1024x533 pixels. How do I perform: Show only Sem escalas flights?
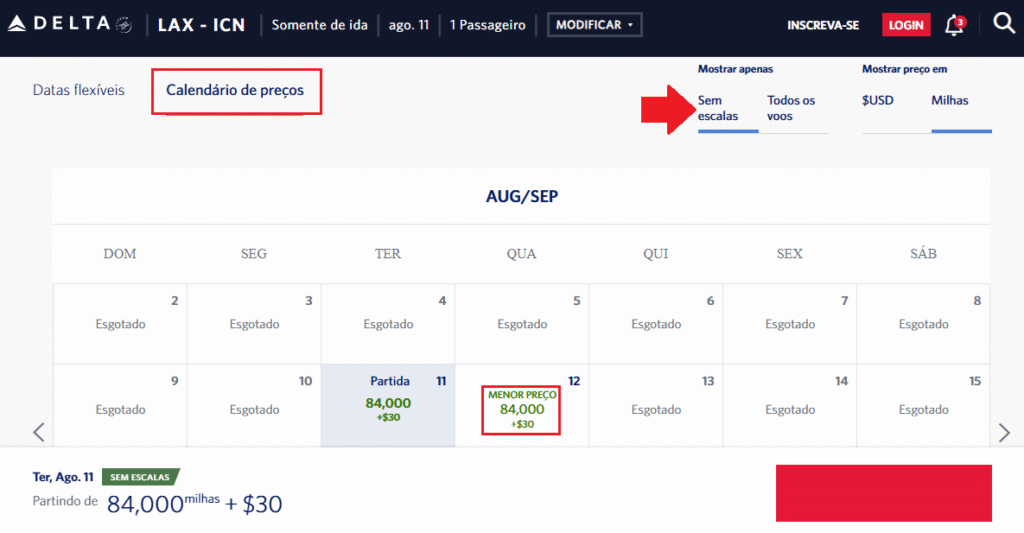coord(718,108)
